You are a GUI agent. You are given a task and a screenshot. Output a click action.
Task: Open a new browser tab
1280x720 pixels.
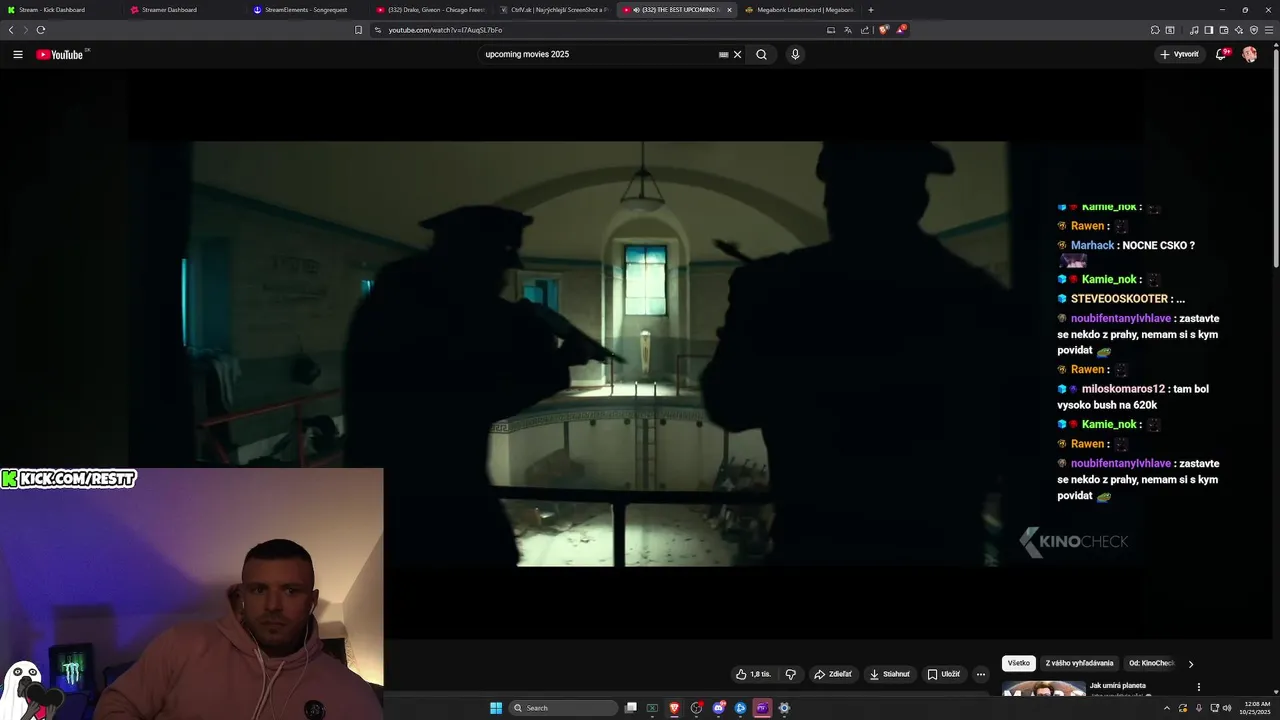click(x=871, y=10)
